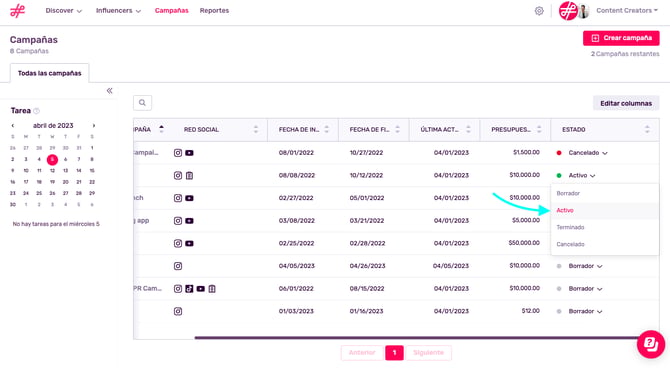The height and width of the screenshot is (368, 670).
Task: Collapse the task sidebar with double chevron
Action: [109, 91]
